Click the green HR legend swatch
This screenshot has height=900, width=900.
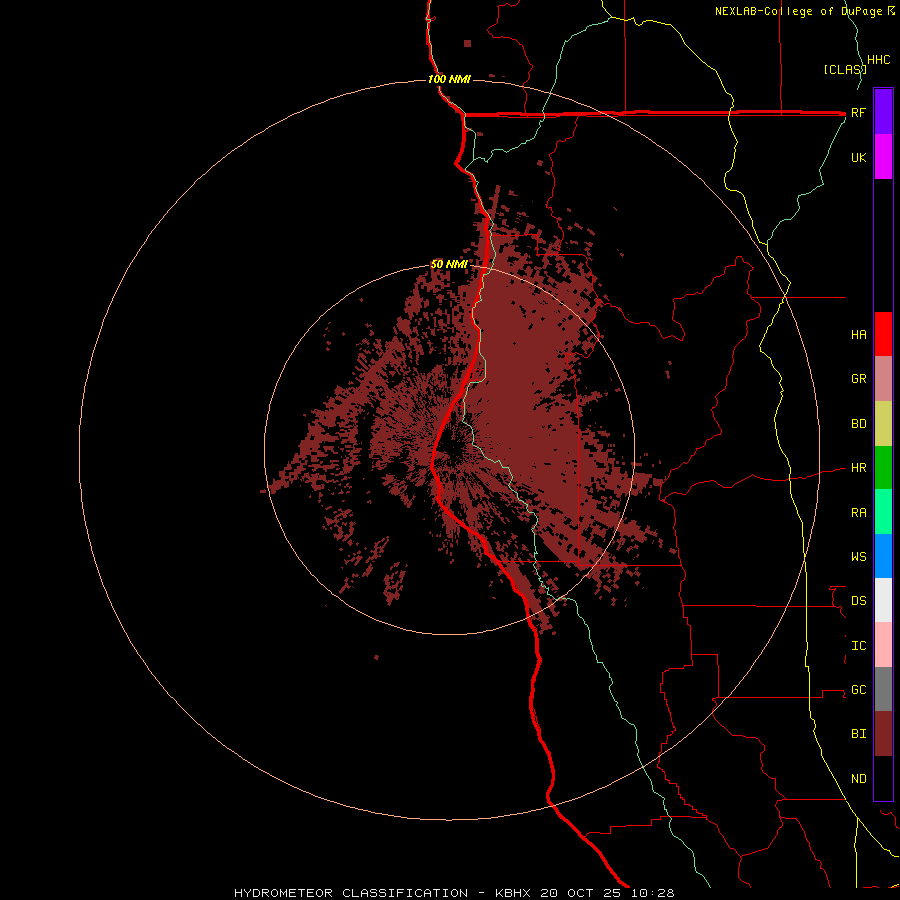[883, 468]
